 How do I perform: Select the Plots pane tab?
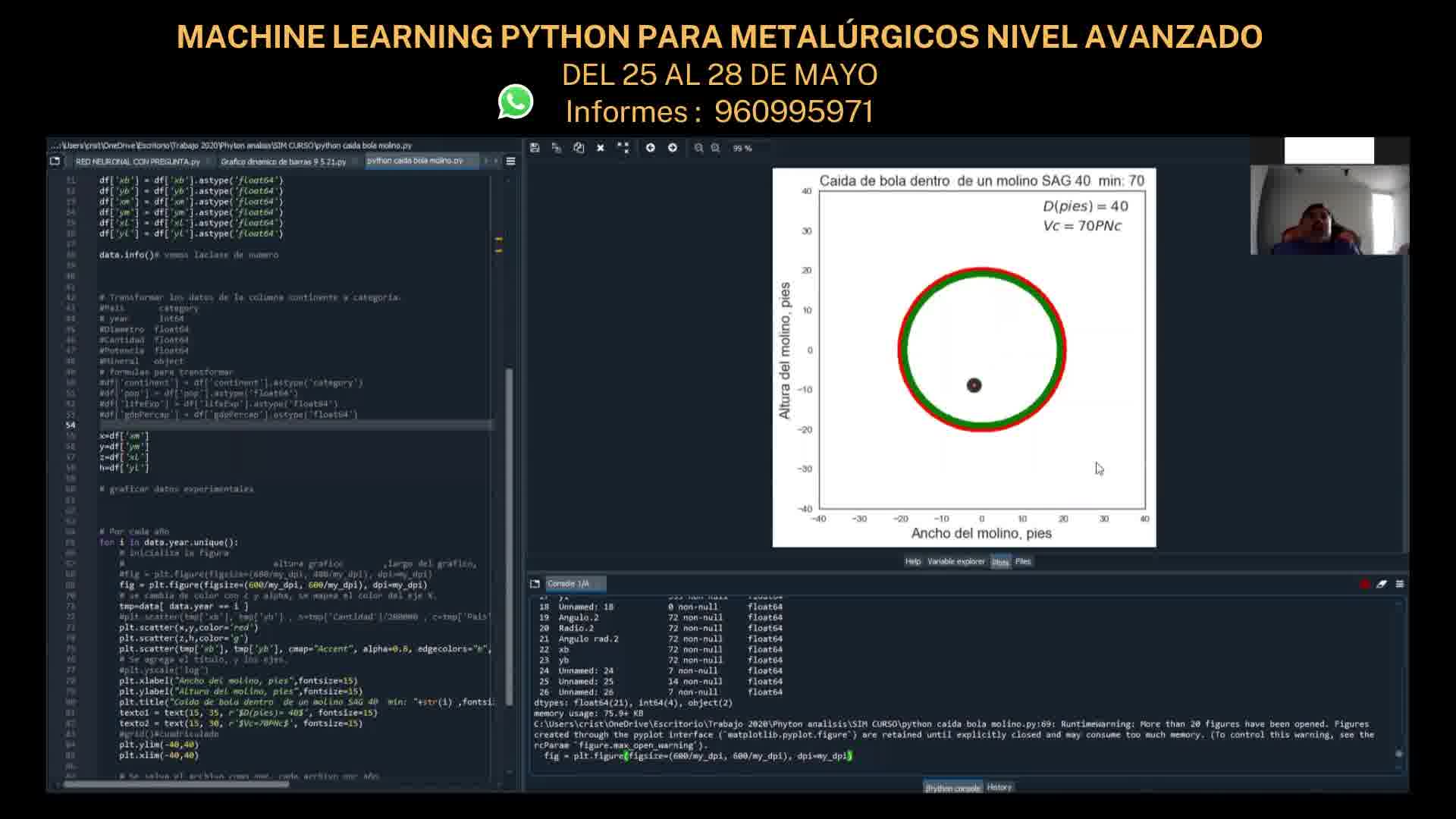pyautogui.click(x=1000, y=562)
